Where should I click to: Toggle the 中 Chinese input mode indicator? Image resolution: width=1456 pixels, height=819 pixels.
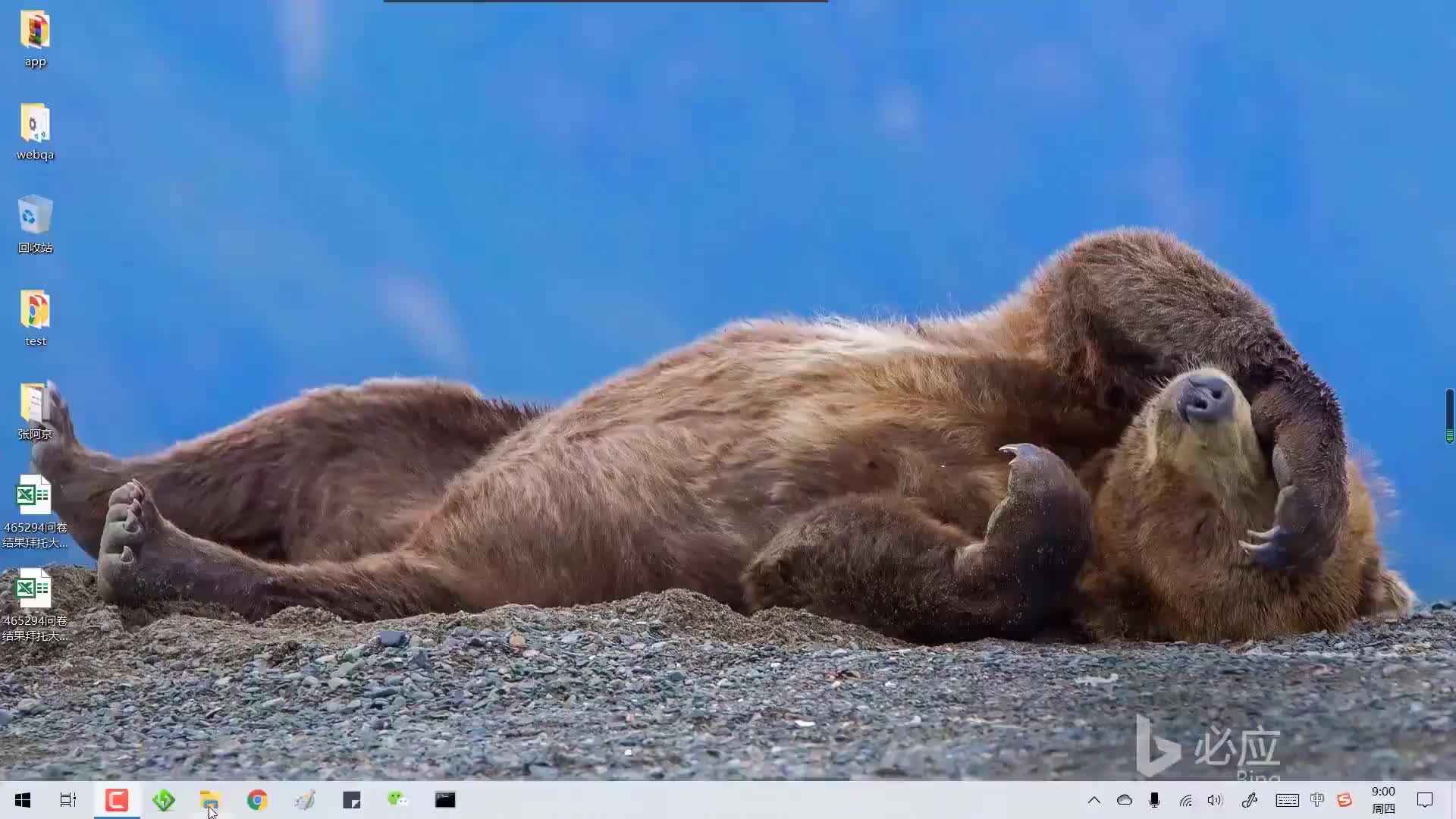(x=1317, y=800)
